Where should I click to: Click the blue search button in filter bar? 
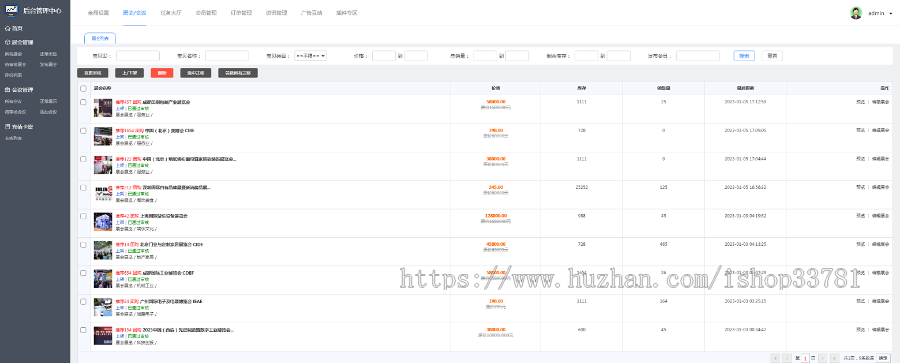744,56
